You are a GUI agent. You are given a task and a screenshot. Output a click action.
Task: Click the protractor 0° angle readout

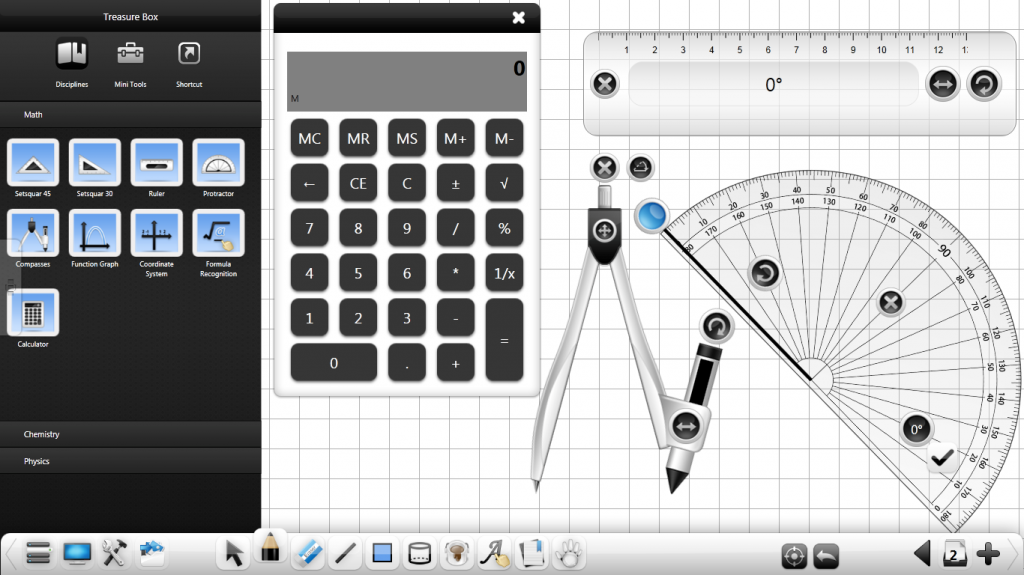click(916, 429)
